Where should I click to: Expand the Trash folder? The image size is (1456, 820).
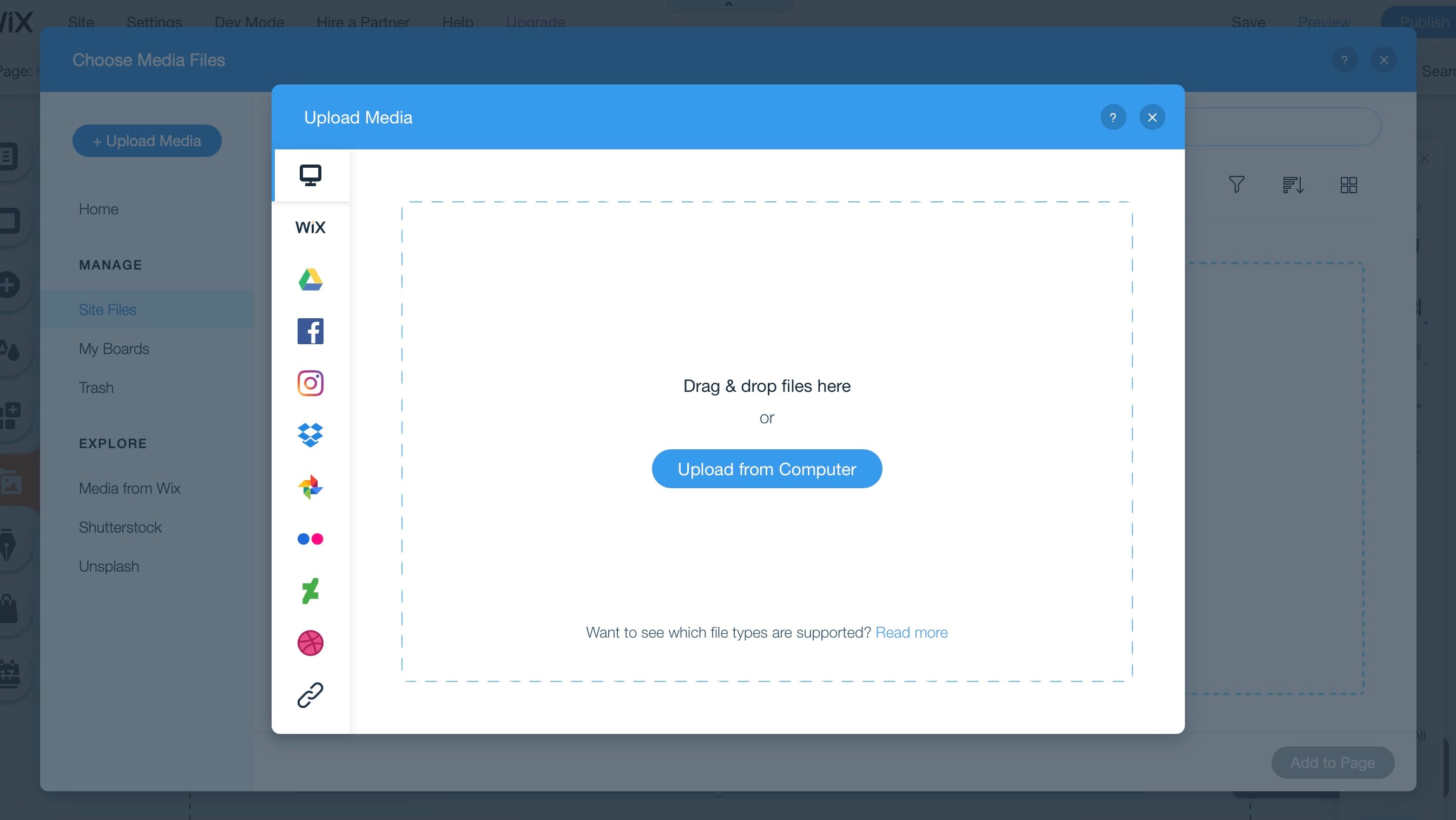(x=96, y=387)
